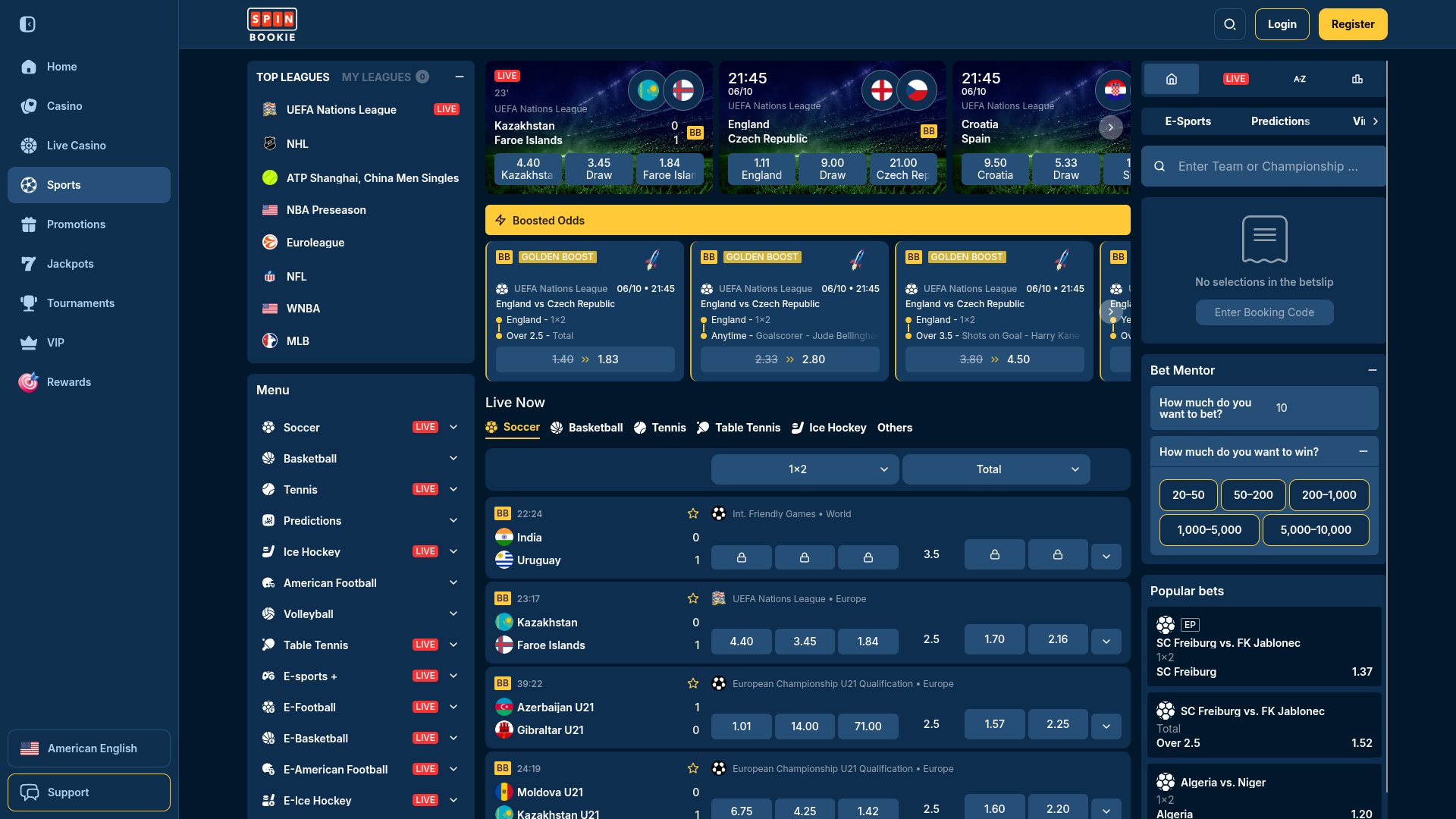This screenshot has height=819, width=1456.
Task: Click the Register button
Action: [x=1353, y=24]
